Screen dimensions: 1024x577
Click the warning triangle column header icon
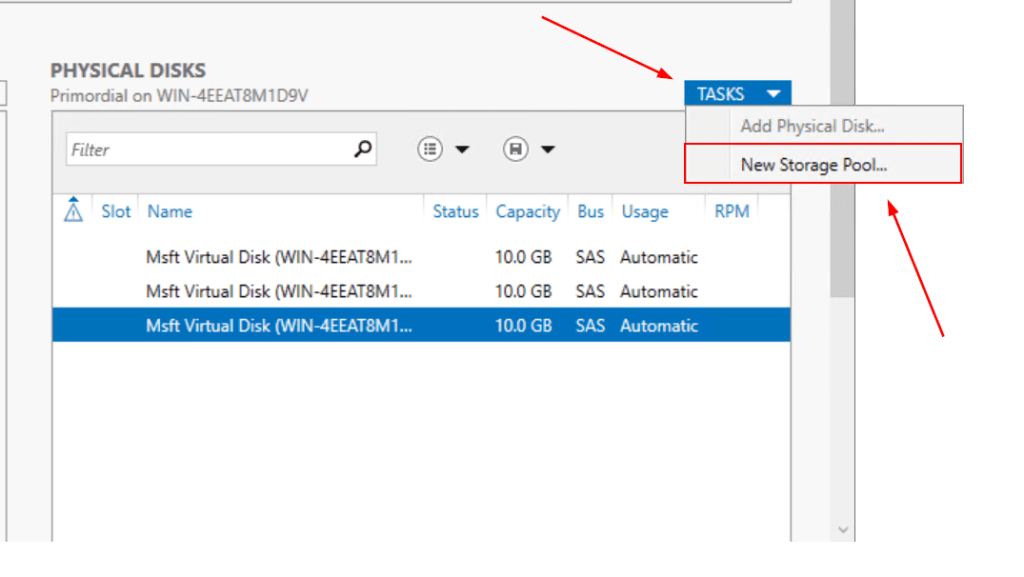click(x=73, y=211)
